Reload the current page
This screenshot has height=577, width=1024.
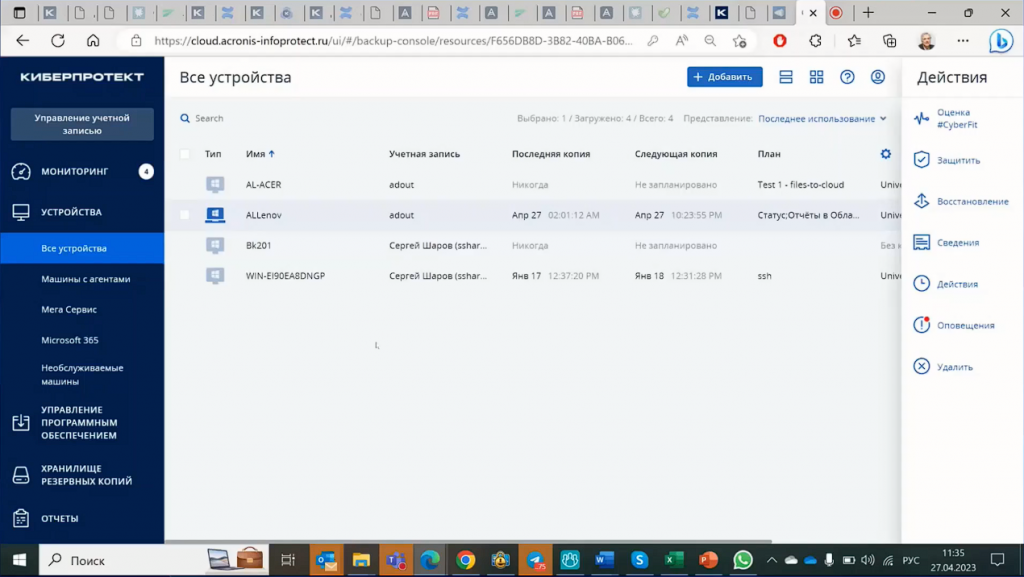pos(58,40)
